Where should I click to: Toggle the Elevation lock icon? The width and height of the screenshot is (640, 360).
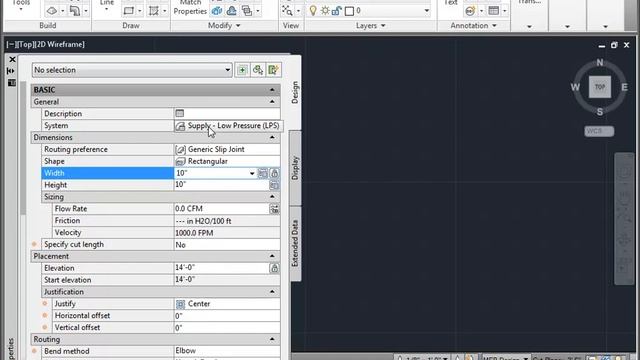[x=274, y=268]
